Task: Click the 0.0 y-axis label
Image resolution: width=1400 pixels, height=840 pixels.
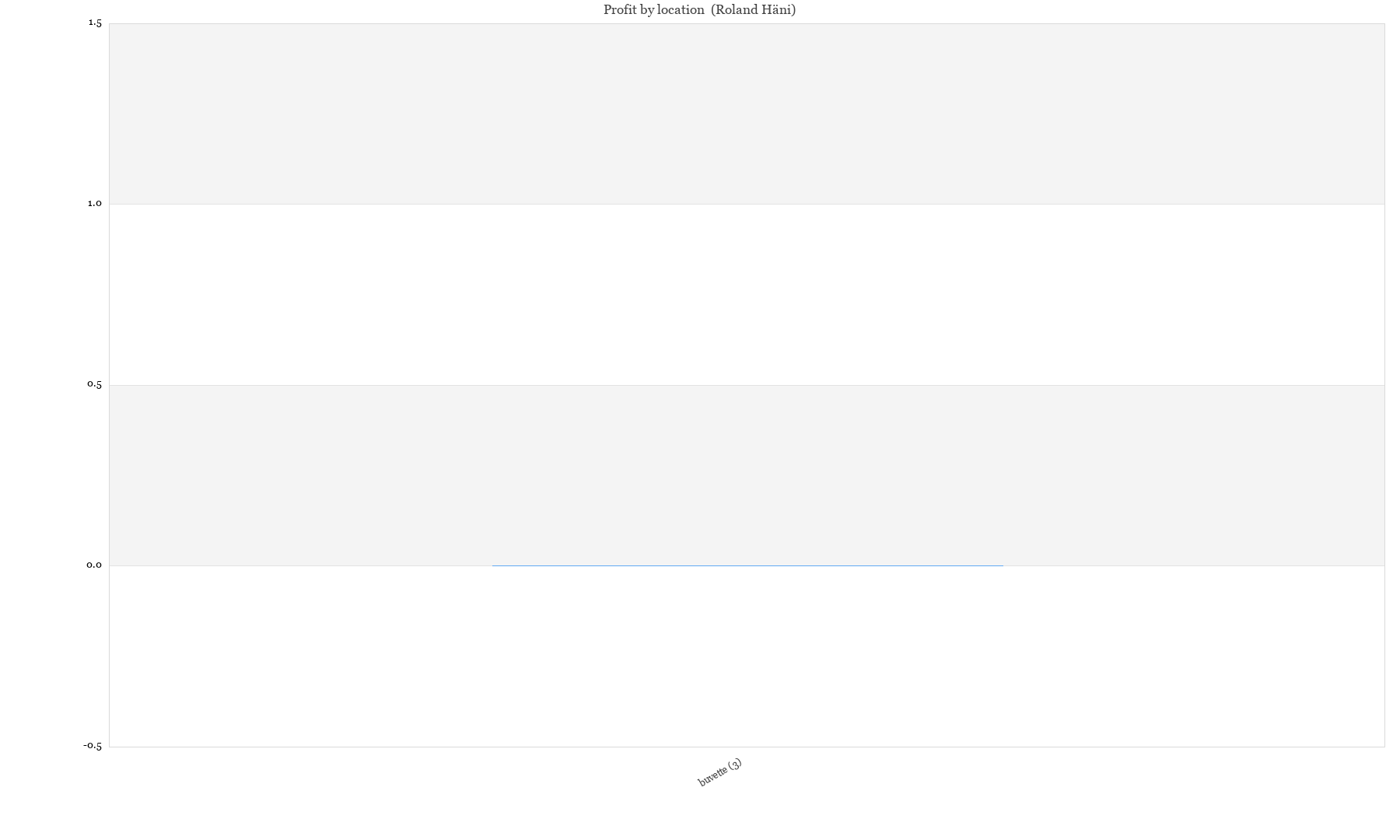Action: [x=95, y=565]
